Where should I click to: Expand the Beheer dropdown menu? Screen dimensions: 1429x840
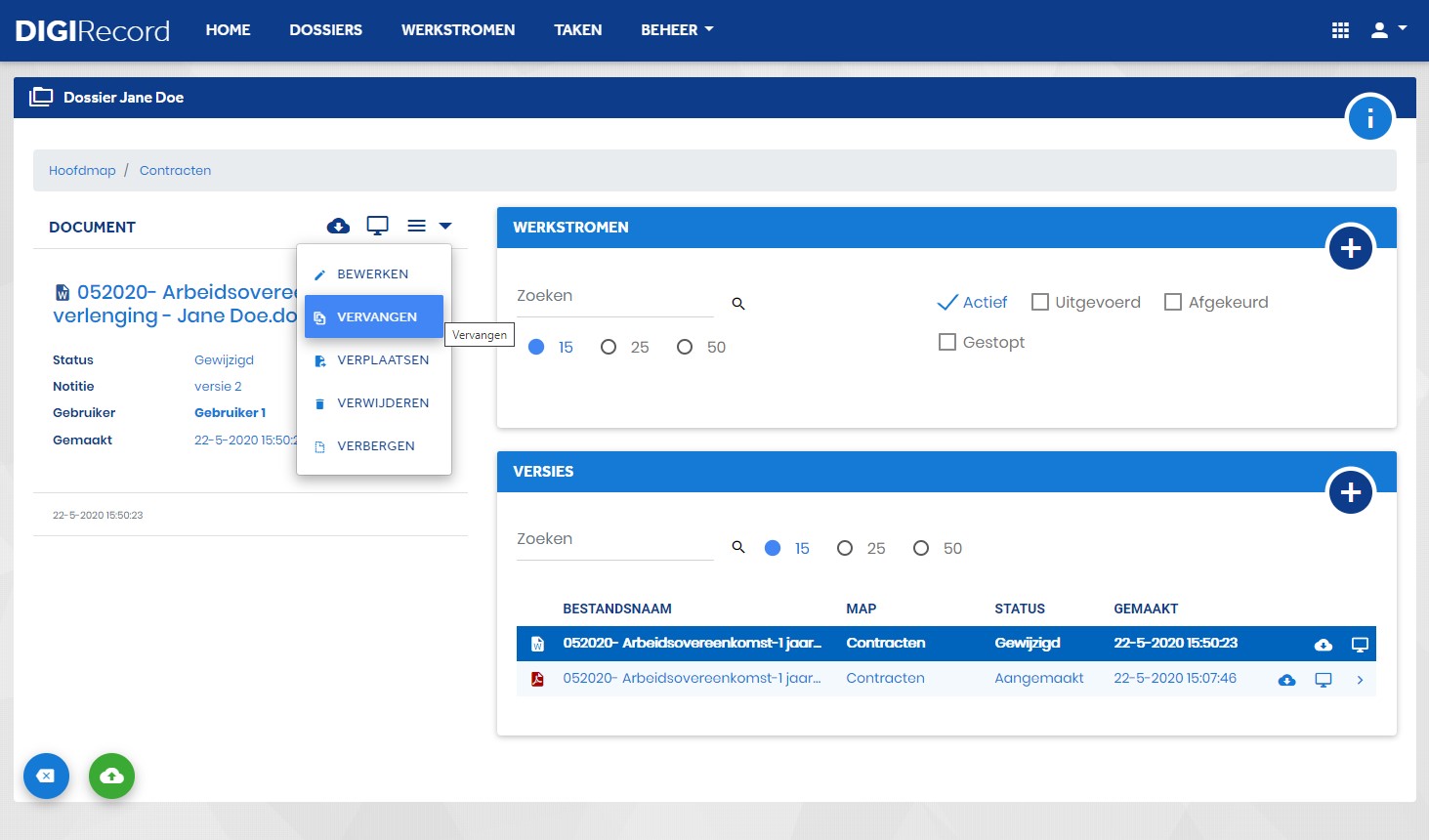677,30
